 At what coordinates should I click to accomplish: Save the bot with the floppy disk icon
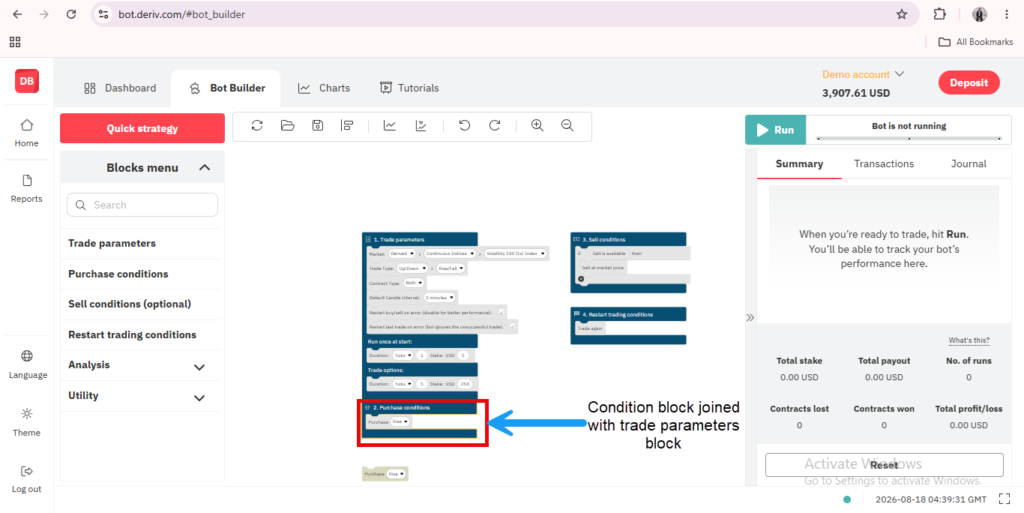(317, 126)
